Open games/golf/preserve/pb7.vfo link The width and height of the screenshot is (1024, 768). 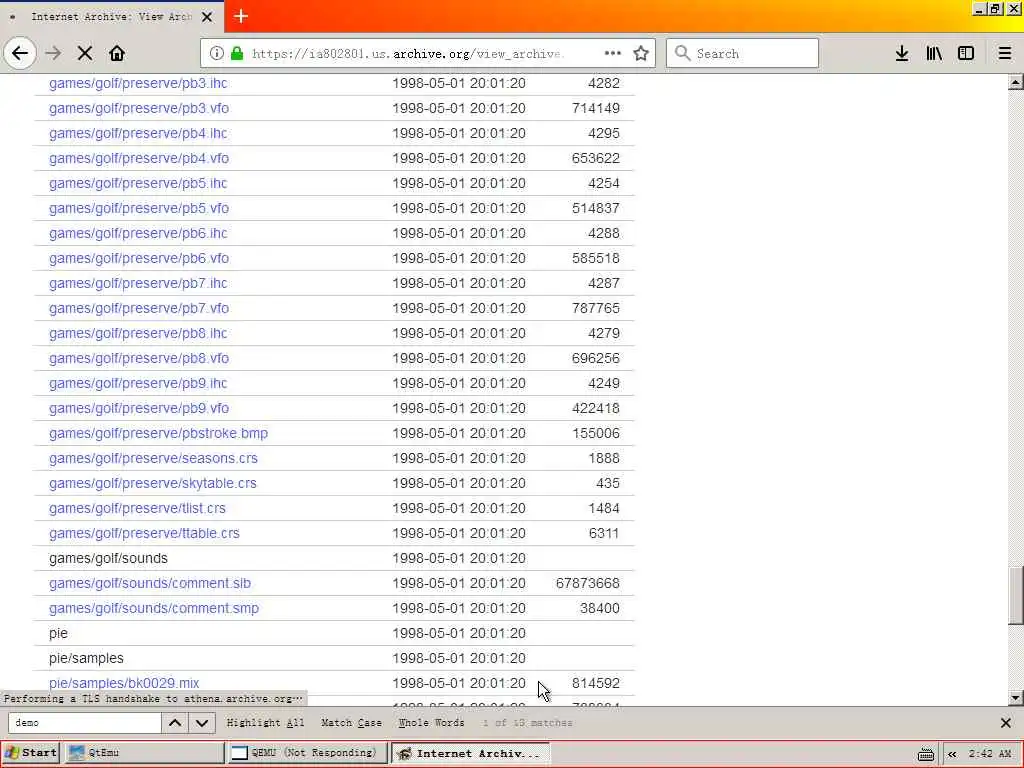click(138, 308)
